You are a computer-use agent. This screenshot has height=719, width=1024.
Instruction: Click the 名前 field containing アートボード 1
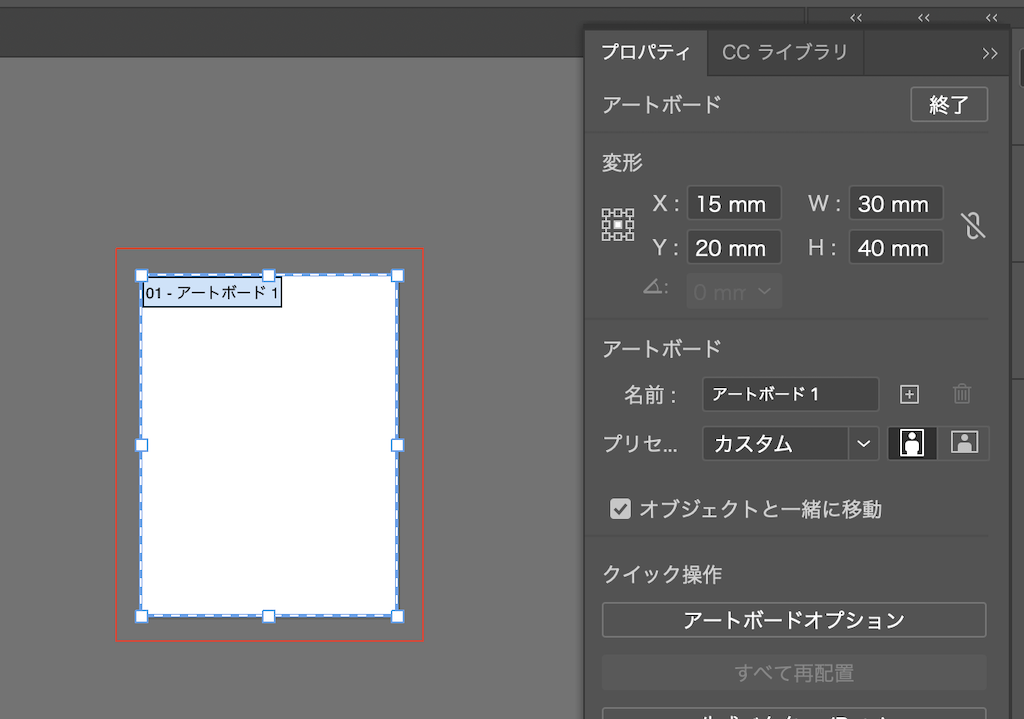click(x=790, y=394)
